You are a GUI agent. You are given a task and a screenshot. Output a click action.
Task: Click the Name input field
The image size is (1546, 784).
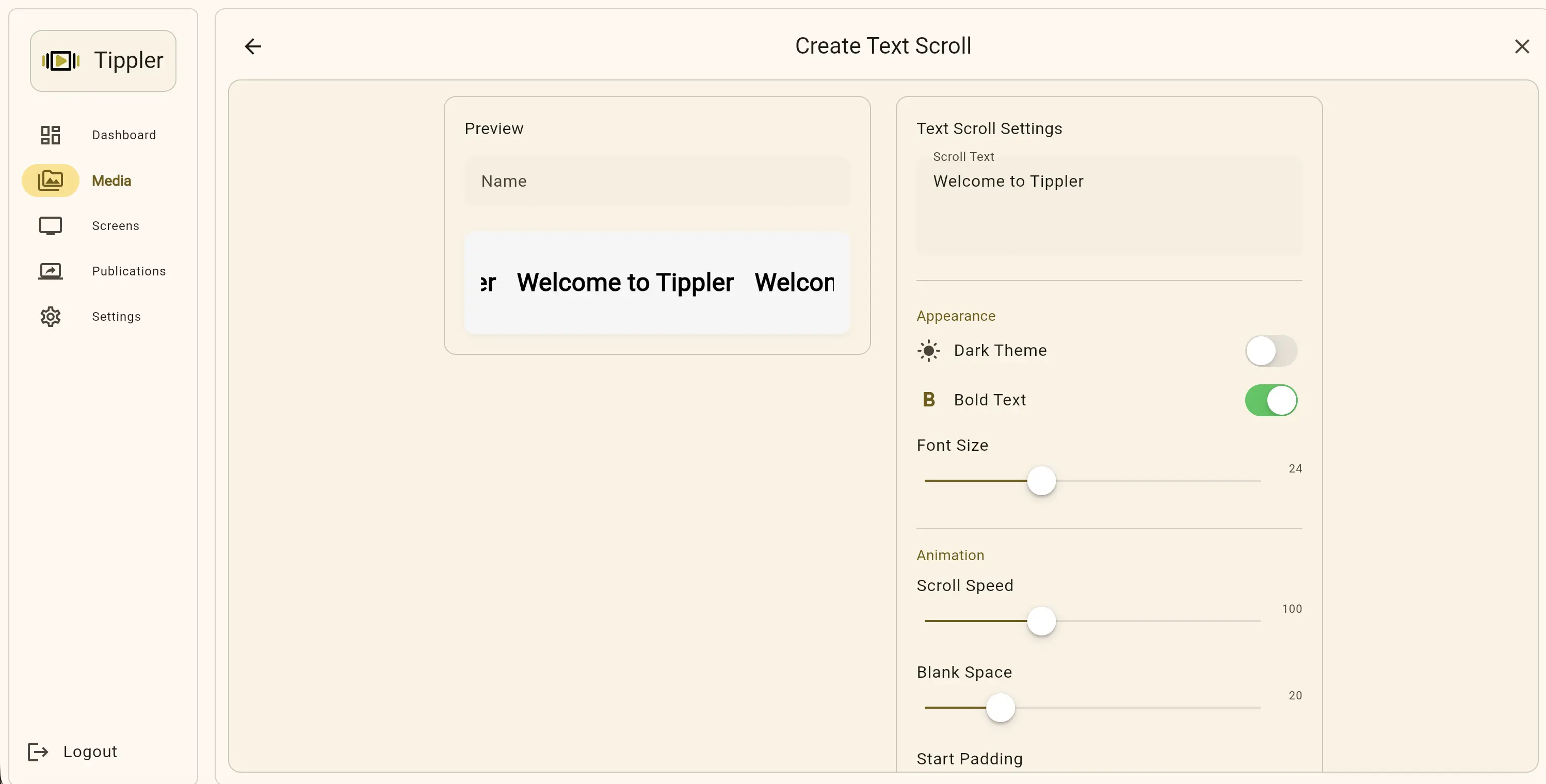coord(657,181)
